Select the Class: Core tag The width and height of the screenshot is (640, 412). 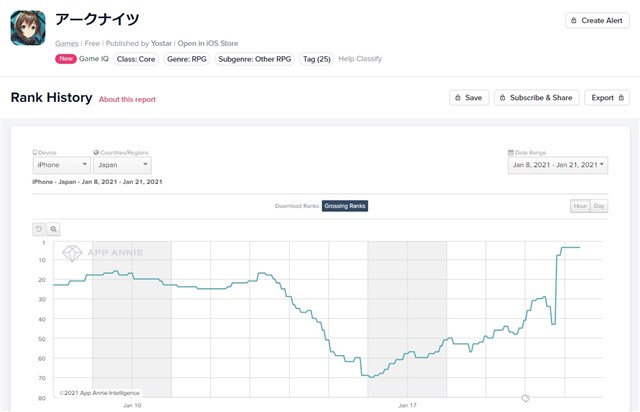[x=136, y=59]
